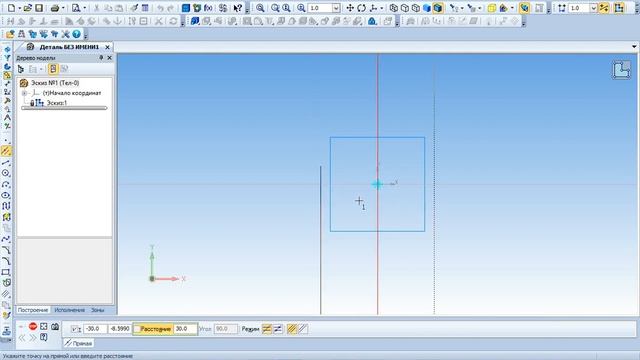
Task: Click the auto-create object icon
Action: point(44,326)
